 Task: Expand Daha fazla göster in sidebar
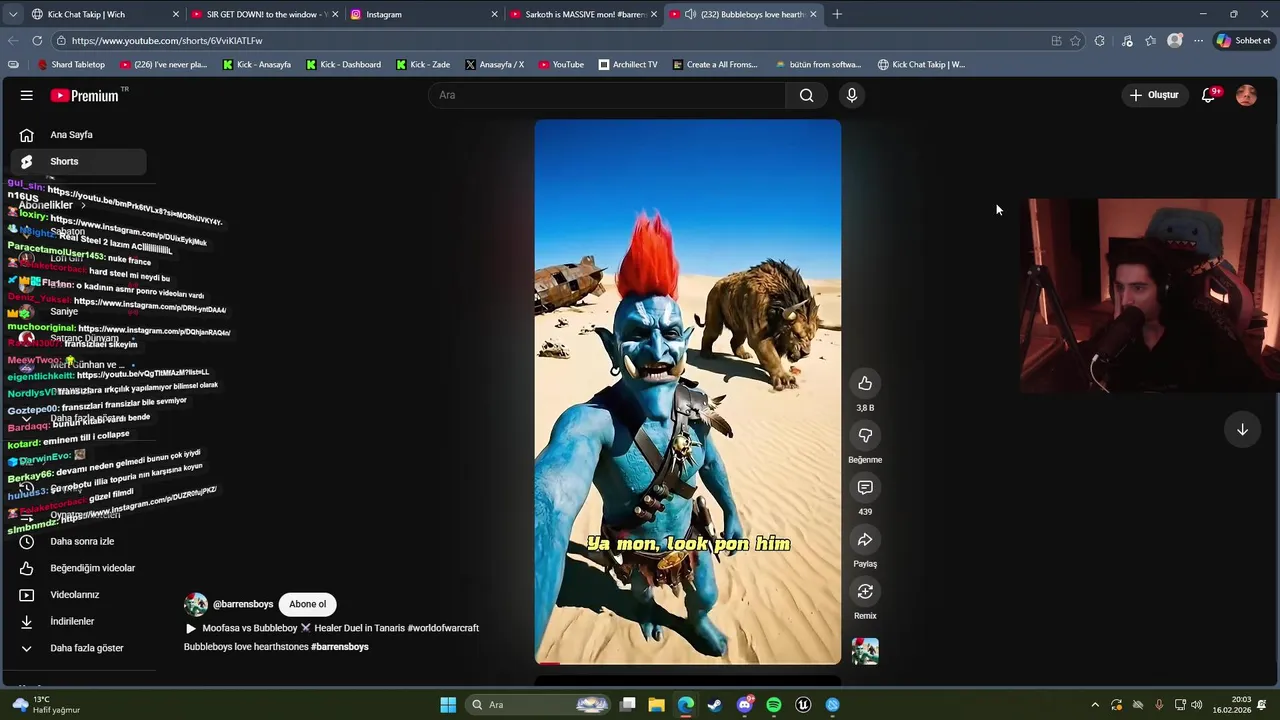tap(78, 648)
